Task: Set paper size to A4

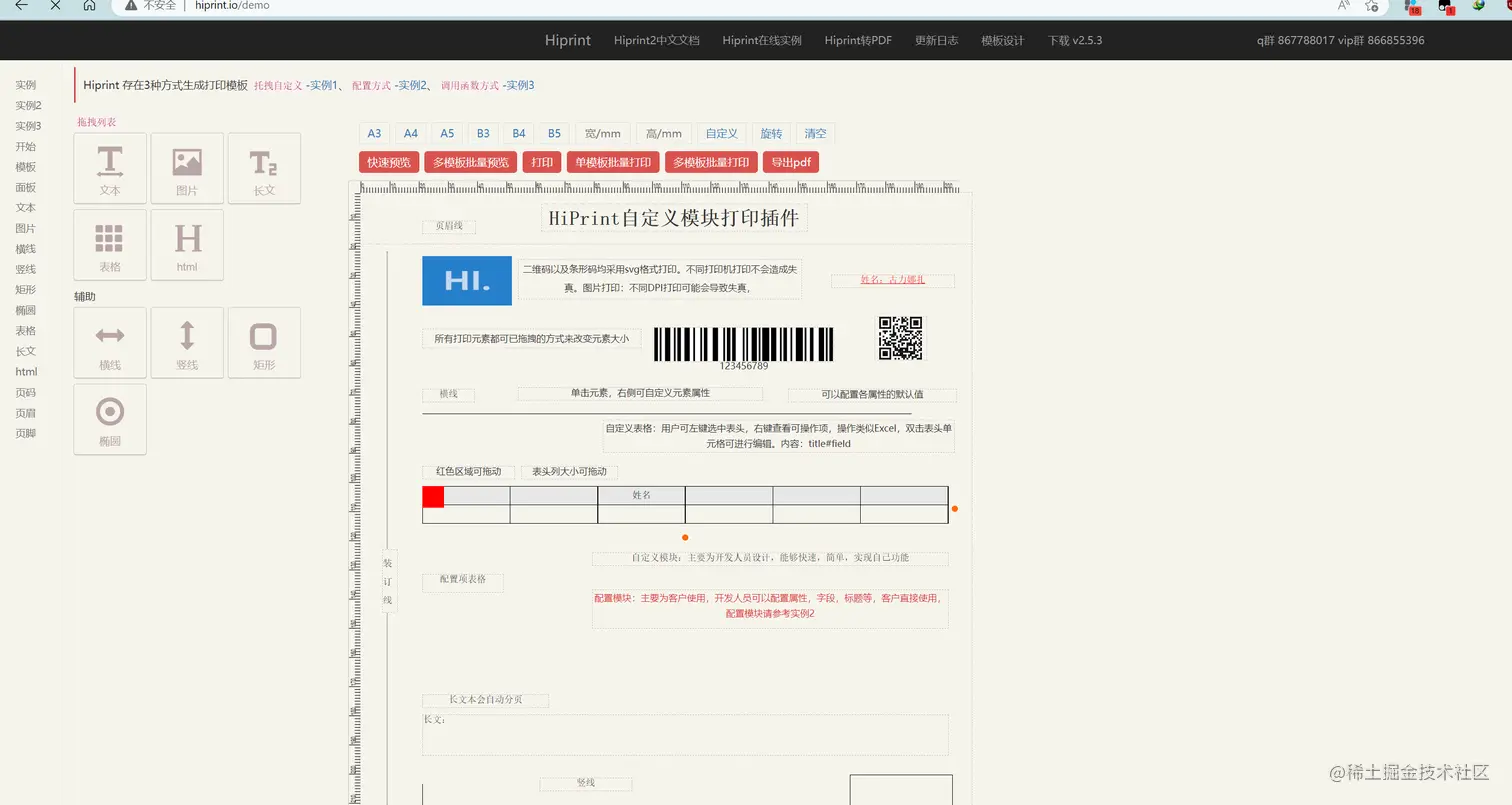Action: tap(411, 133)
